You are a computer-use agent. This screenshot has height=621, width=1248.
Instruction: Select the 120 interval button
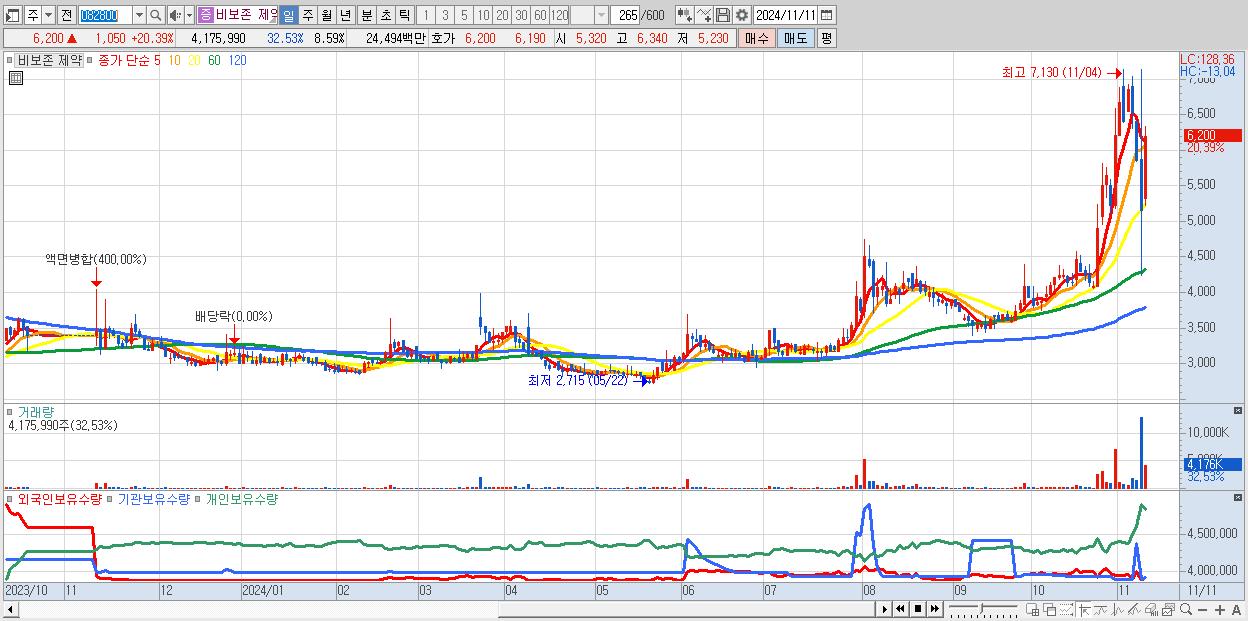tap(560, 16)
